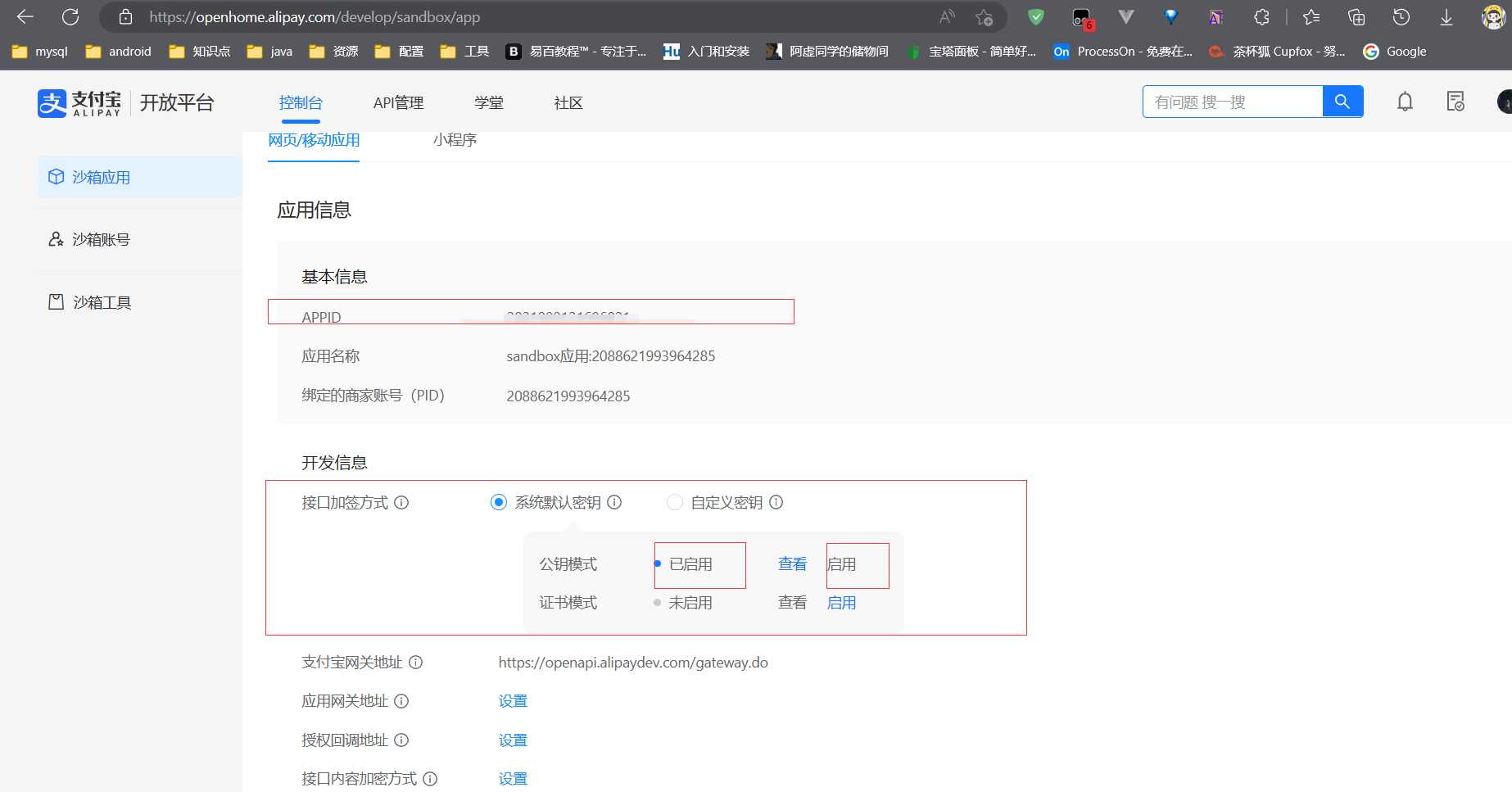
Task: Show info tooltip for 应用网关地址
Action: coord(401,701)
